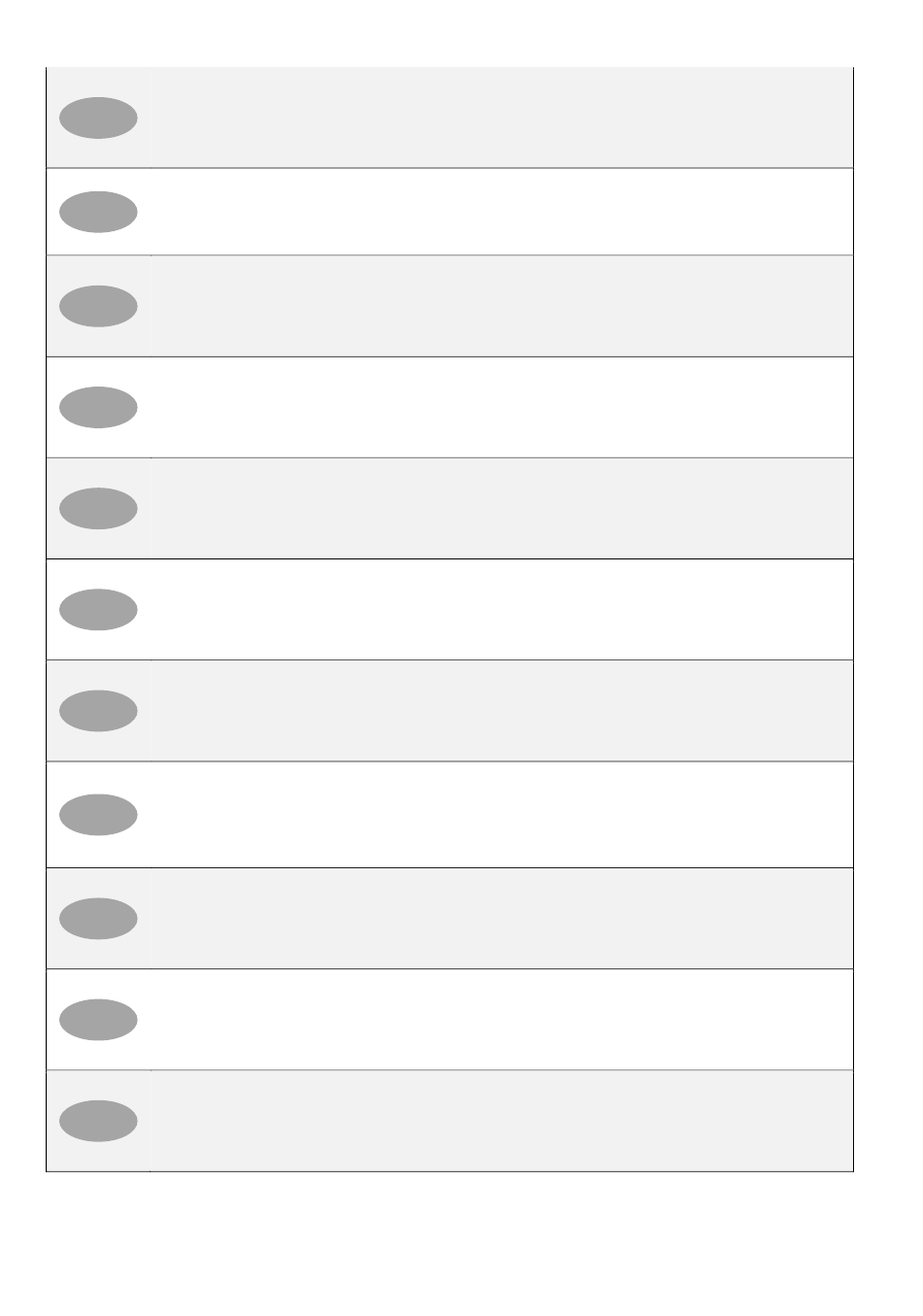The width and height of the screenshot is (923, 1316).
Task: Click the gray oval in the last row
Action: [98, 1121]
